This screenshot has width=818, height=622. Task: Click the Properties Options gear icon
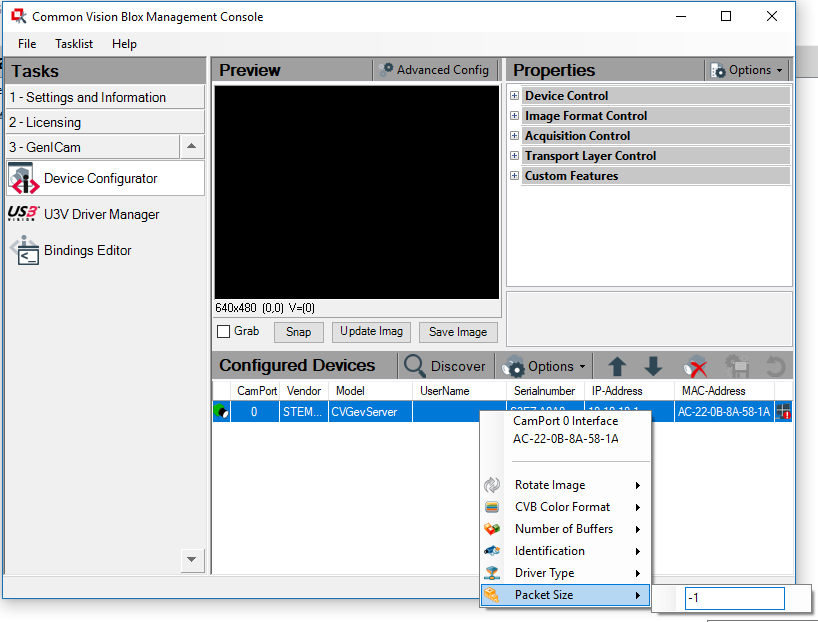(718, 70)
